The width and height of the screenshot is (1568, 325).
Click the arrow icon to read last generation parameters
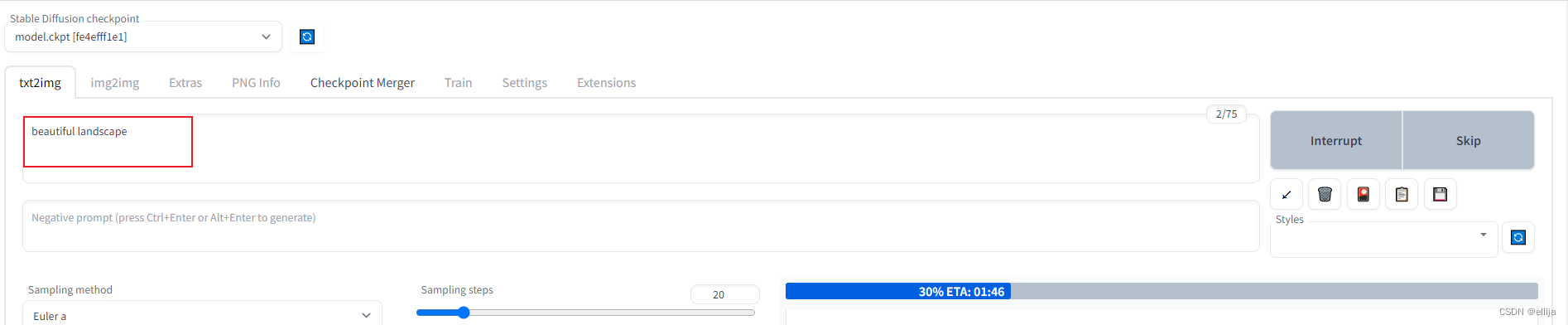pos(1287,195)
